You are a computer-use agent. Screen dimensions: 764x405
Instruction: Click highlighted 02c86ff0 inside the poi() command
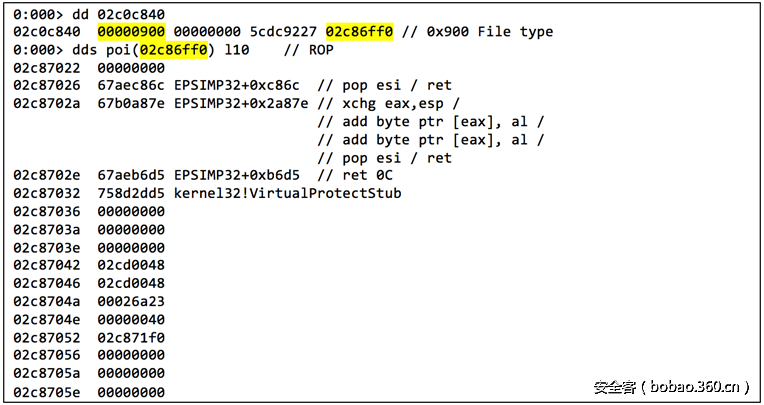(x=173, y=50)
